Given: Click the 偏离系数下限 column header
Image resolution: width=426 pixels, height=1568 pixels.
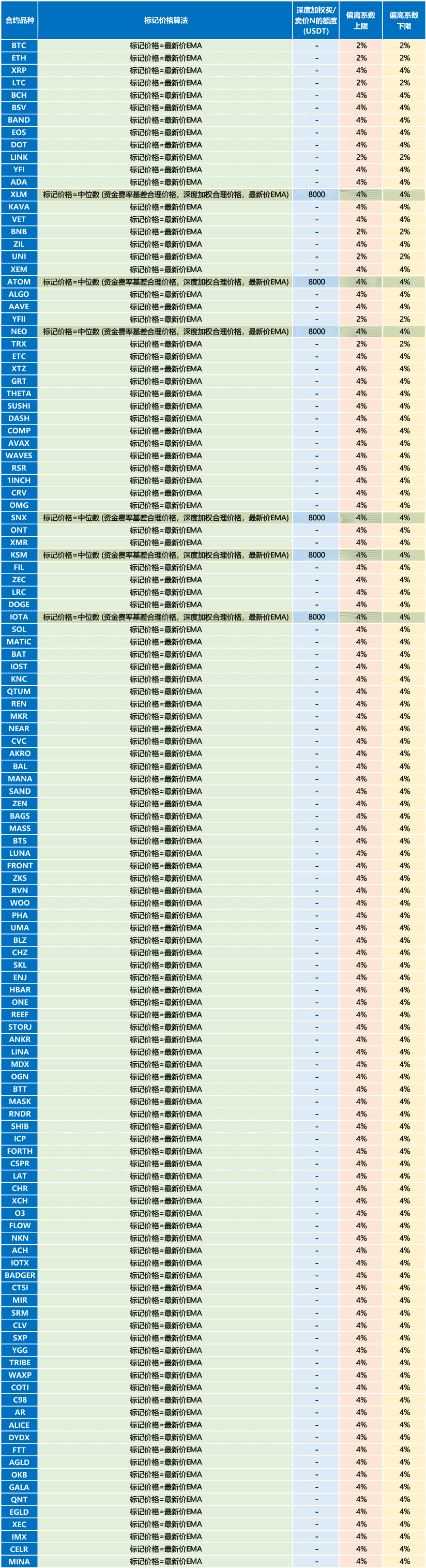Looking at the screenshot, I should 404,20.
